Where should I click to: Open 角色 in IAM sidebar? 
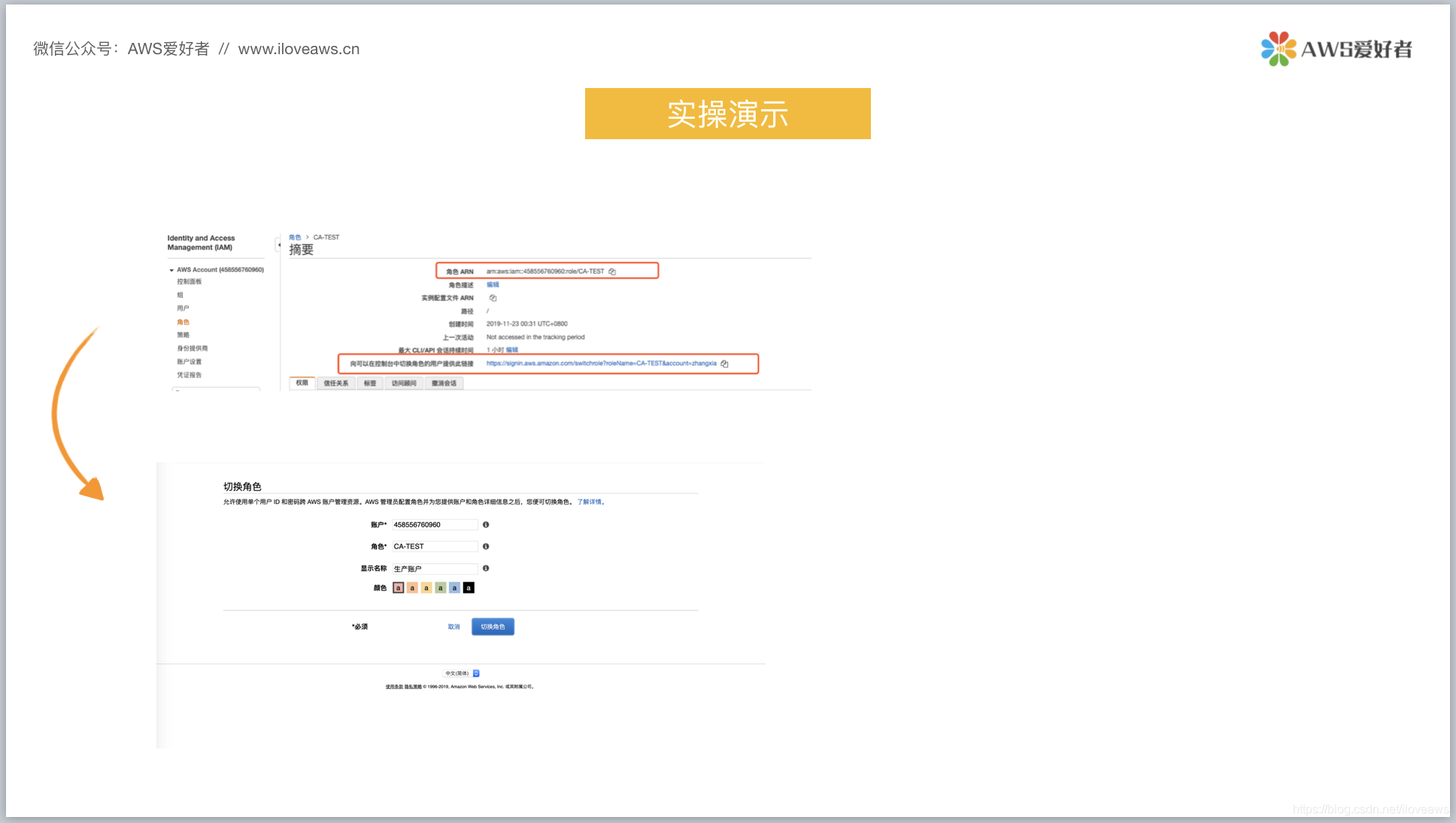click(x=184, y=322)
